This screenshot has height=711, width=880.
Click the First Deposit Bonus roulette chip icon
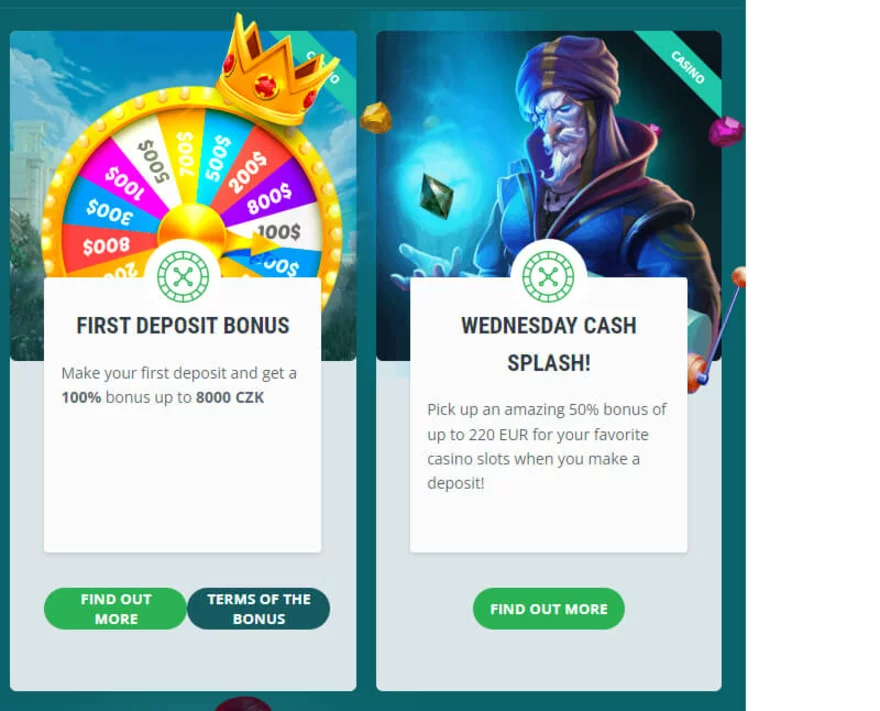(183, 277)
